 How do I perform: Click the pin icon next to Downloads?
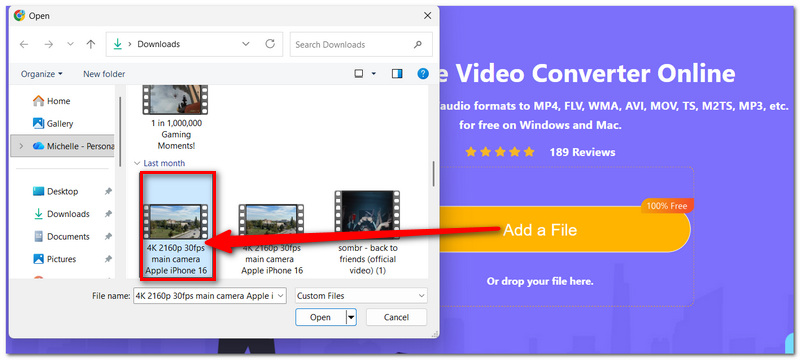coord(108,214)
